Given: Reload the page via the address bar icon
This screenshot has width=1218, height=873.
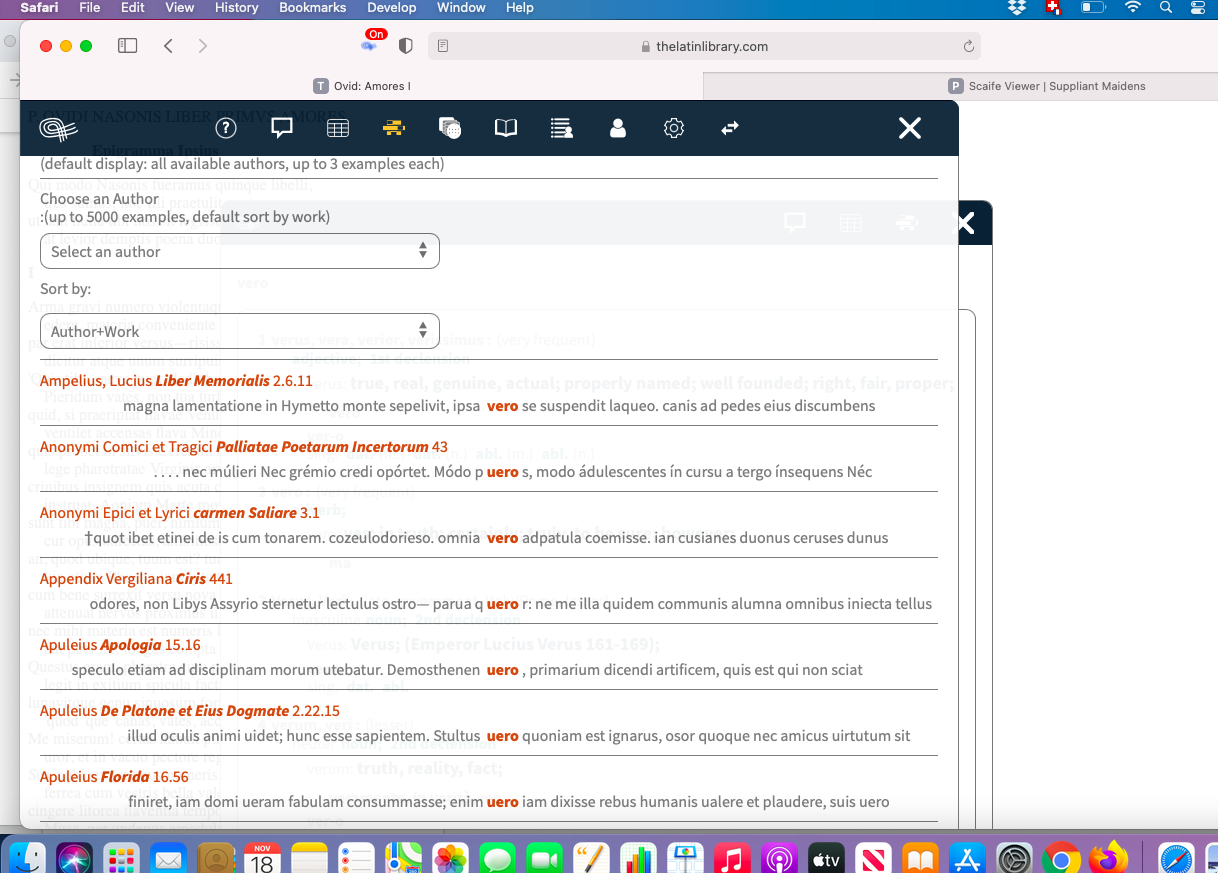Looking at the screenshot, I should (x=967, y=45).
